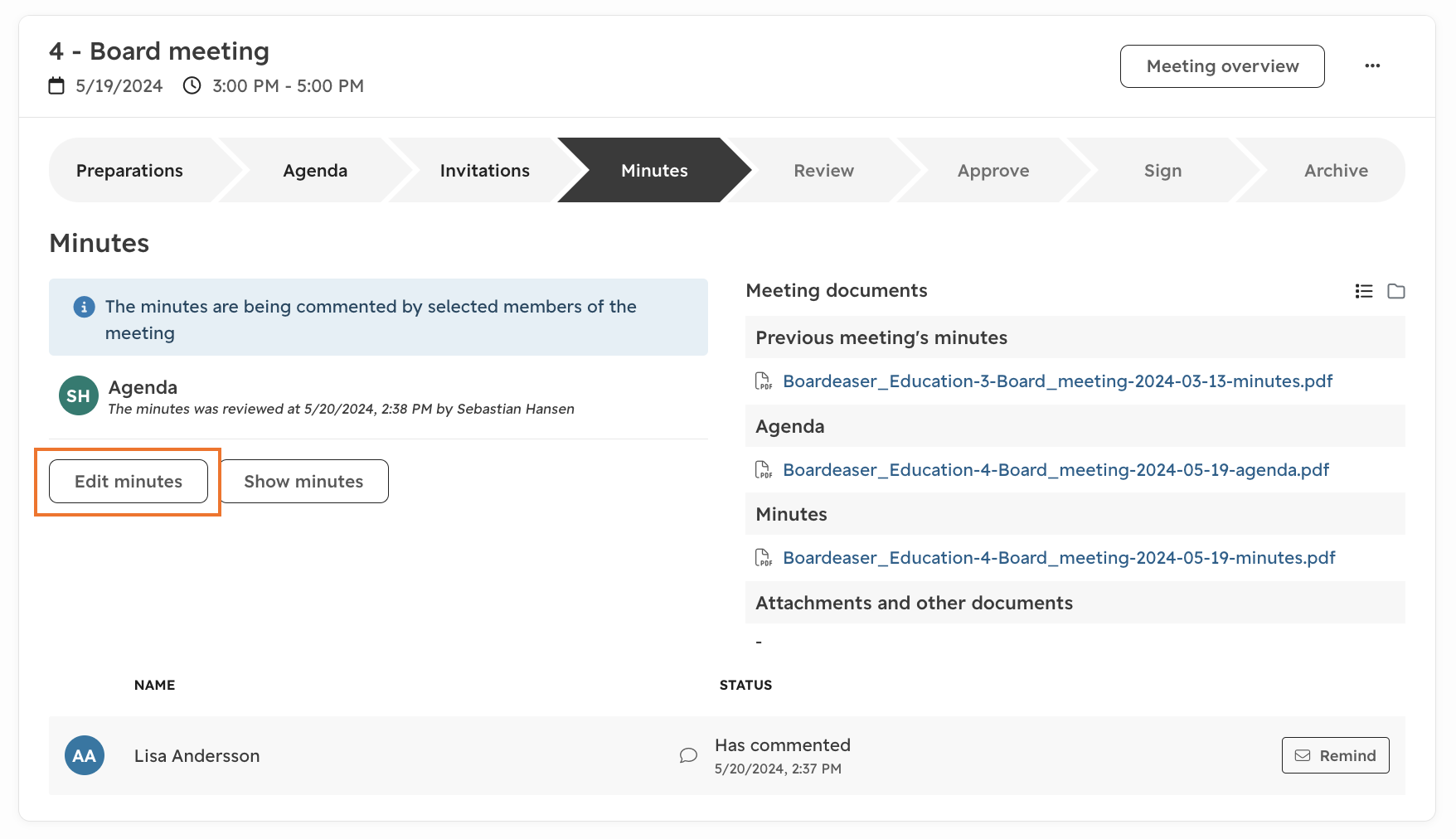The image size is (1456, 839).
Task: Go to the Review step
Action: pos(824,170)
